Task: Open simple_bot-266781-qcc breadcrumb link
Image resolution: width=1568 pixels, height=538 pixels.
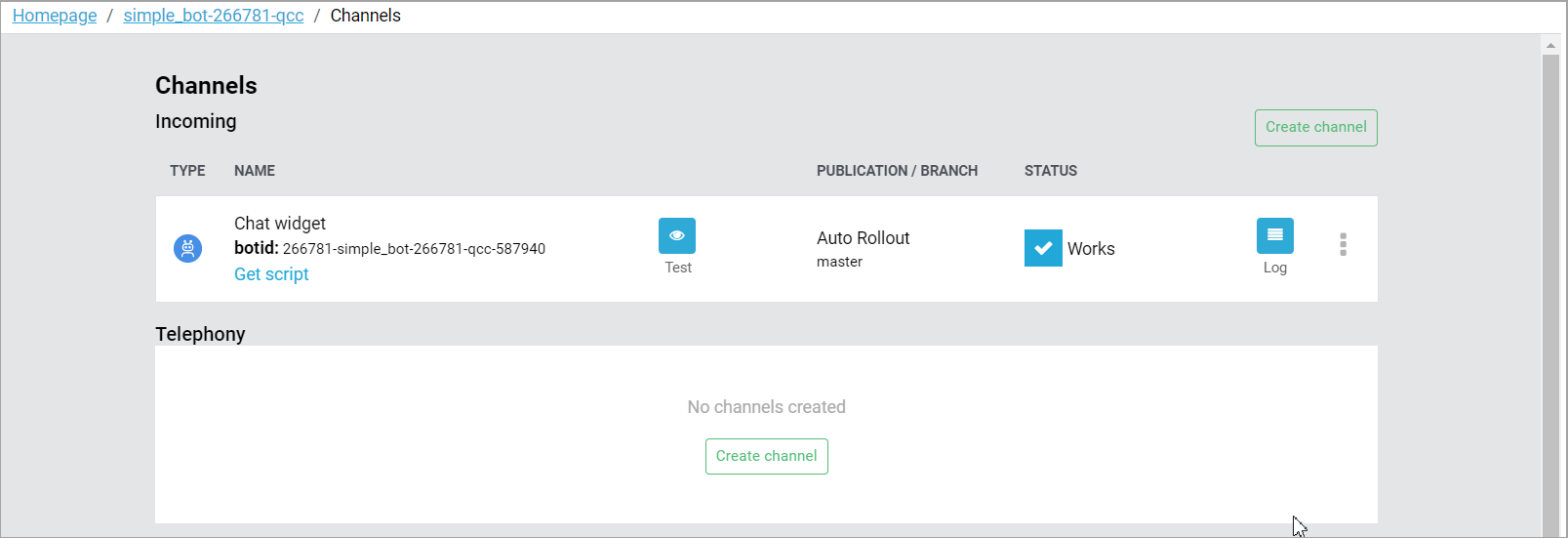Action: pyautogui.click(x=213, y=16)
